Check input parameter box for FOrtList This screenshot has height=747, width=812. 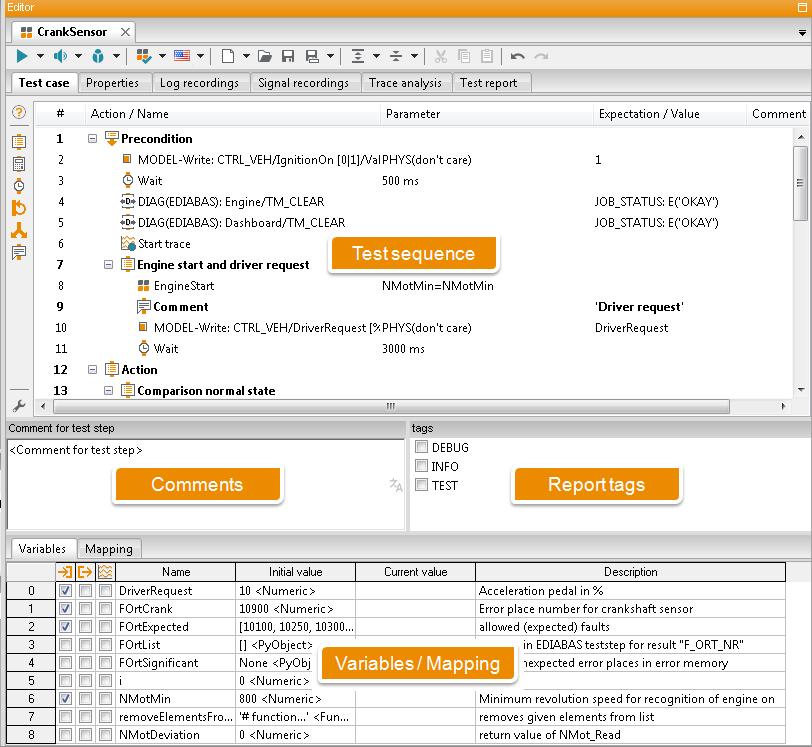[65, 644]
